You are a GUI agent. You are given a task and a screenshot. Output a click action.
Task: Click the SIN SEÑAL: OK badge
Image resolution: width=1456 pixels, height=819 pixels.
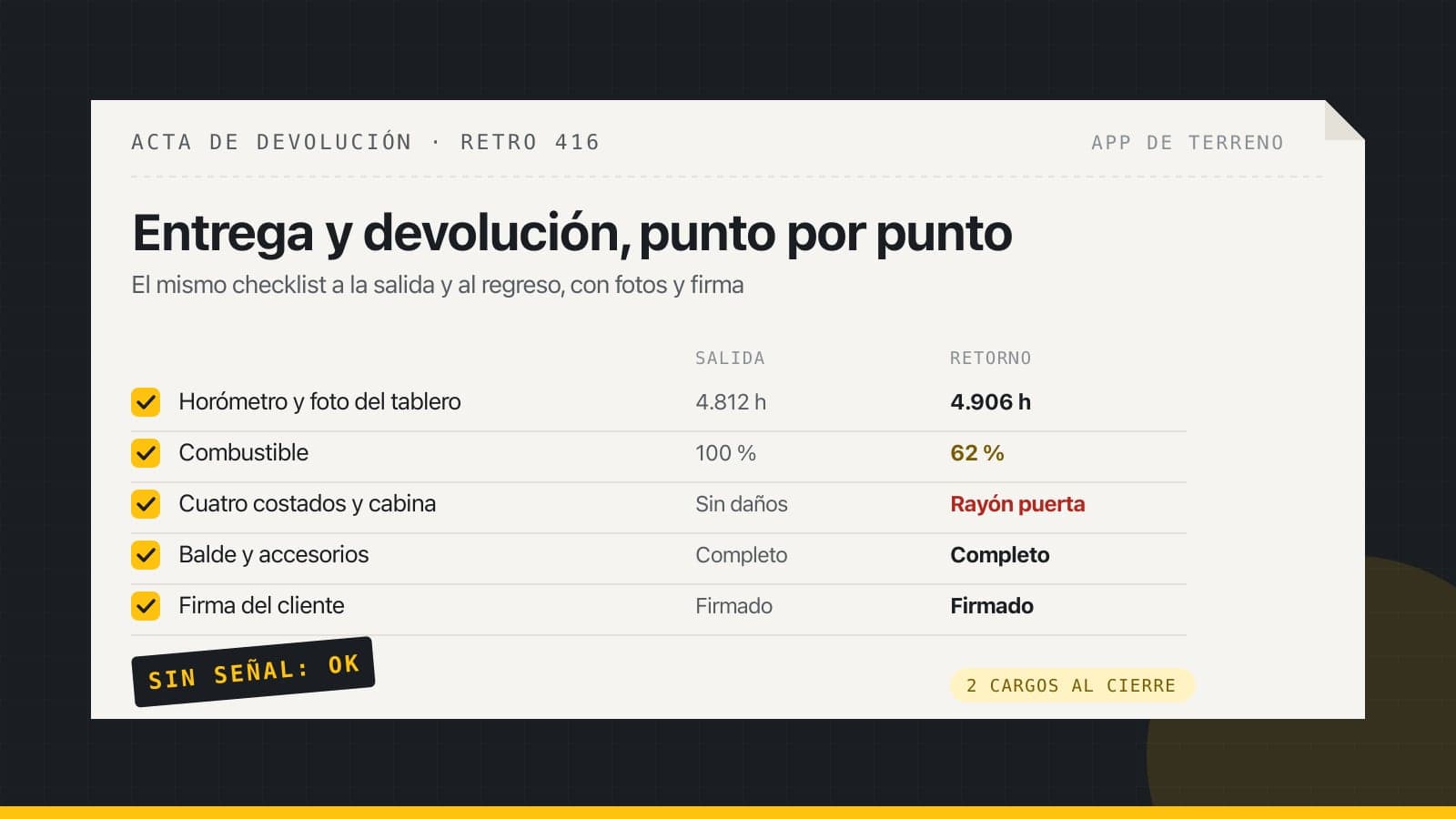coord(253,672)
